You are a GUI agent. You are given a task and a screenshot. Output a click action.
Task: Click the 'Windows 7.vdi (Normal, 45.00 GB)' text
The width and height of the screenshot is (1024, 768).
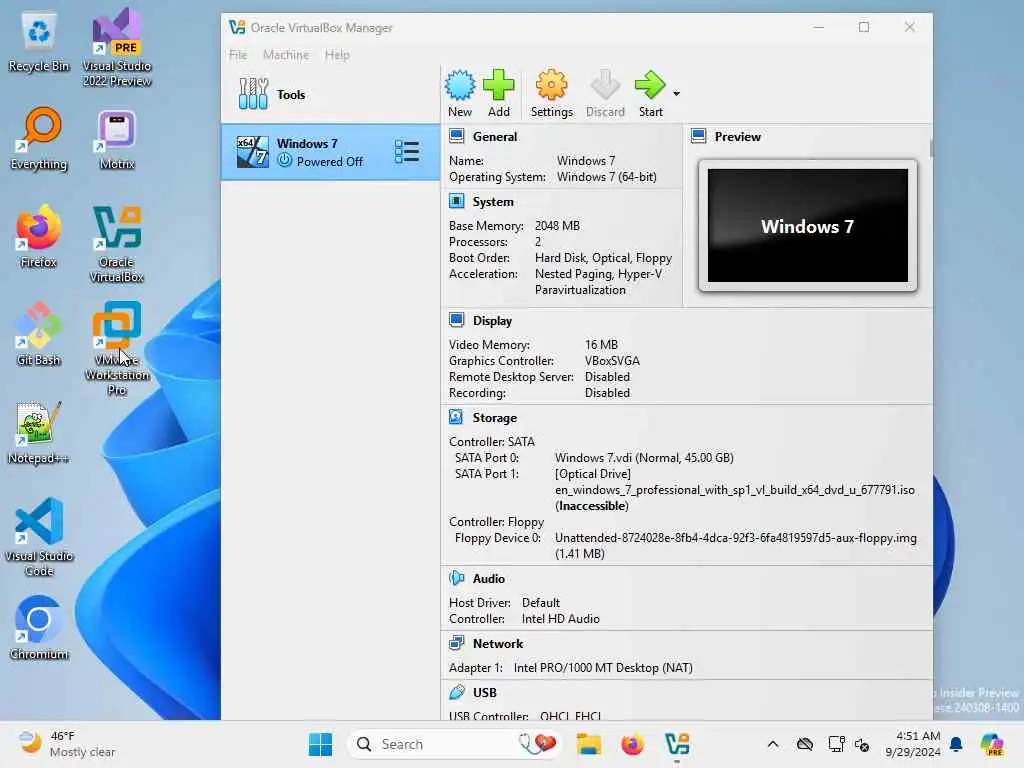(644, 458)
